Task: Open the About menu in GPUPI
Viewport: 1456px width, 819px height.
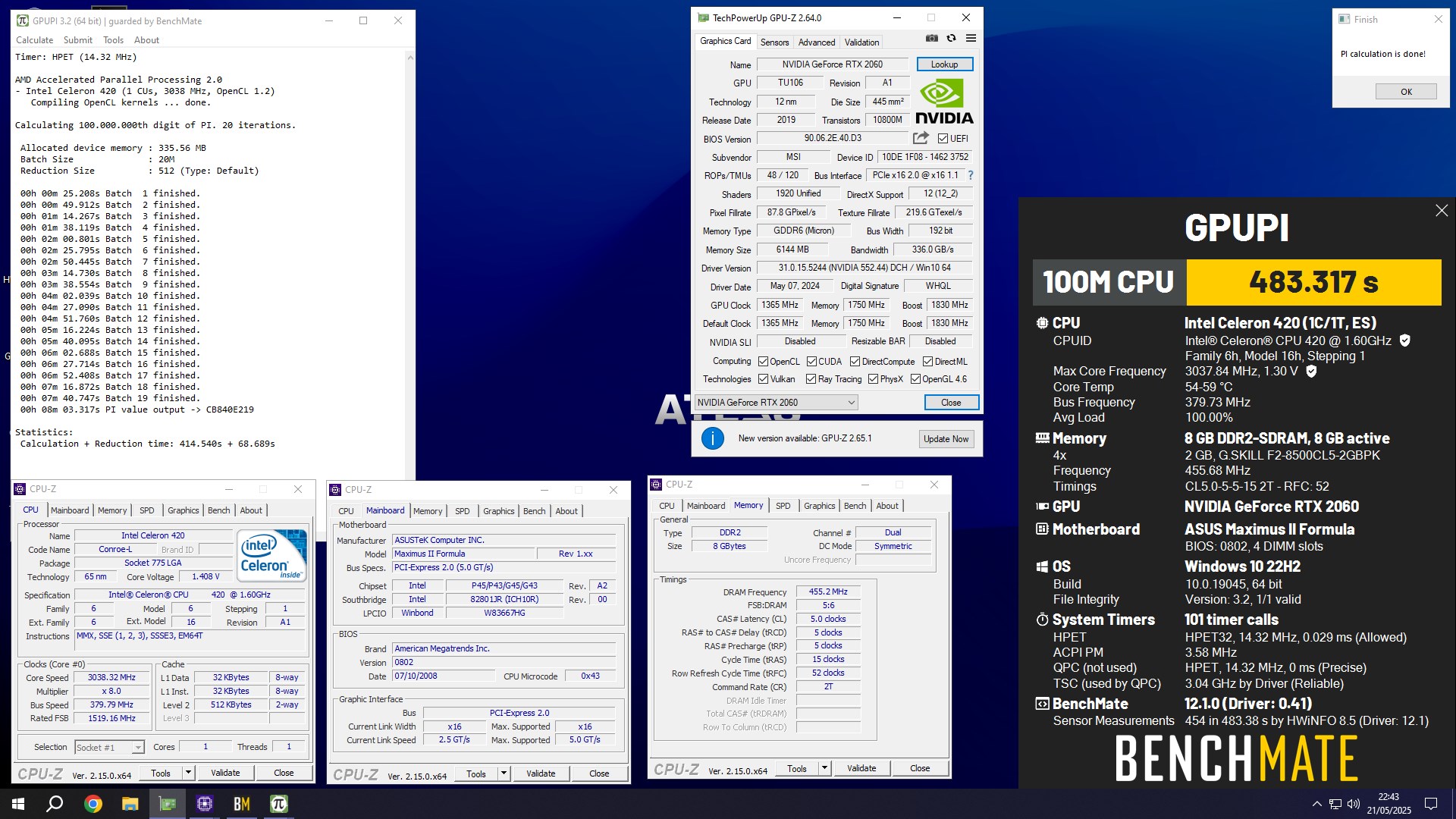Action: point(146,40)
